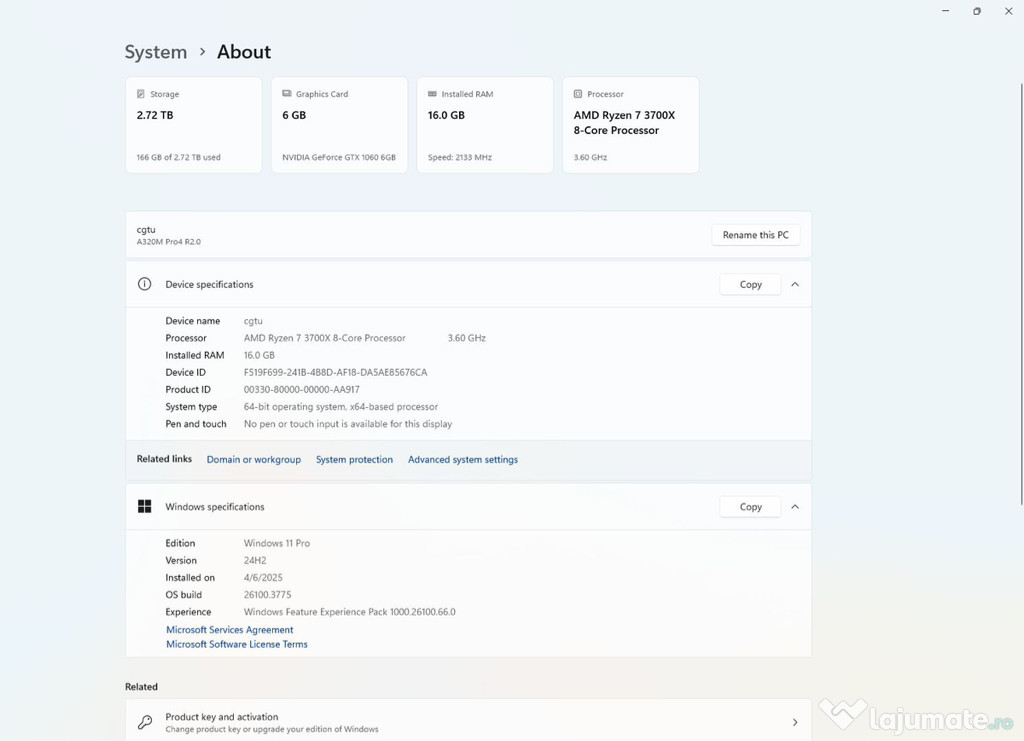Select the Device ID value F519F699-241B-4B8D-AF18-DA5AE85676CA

336,373
